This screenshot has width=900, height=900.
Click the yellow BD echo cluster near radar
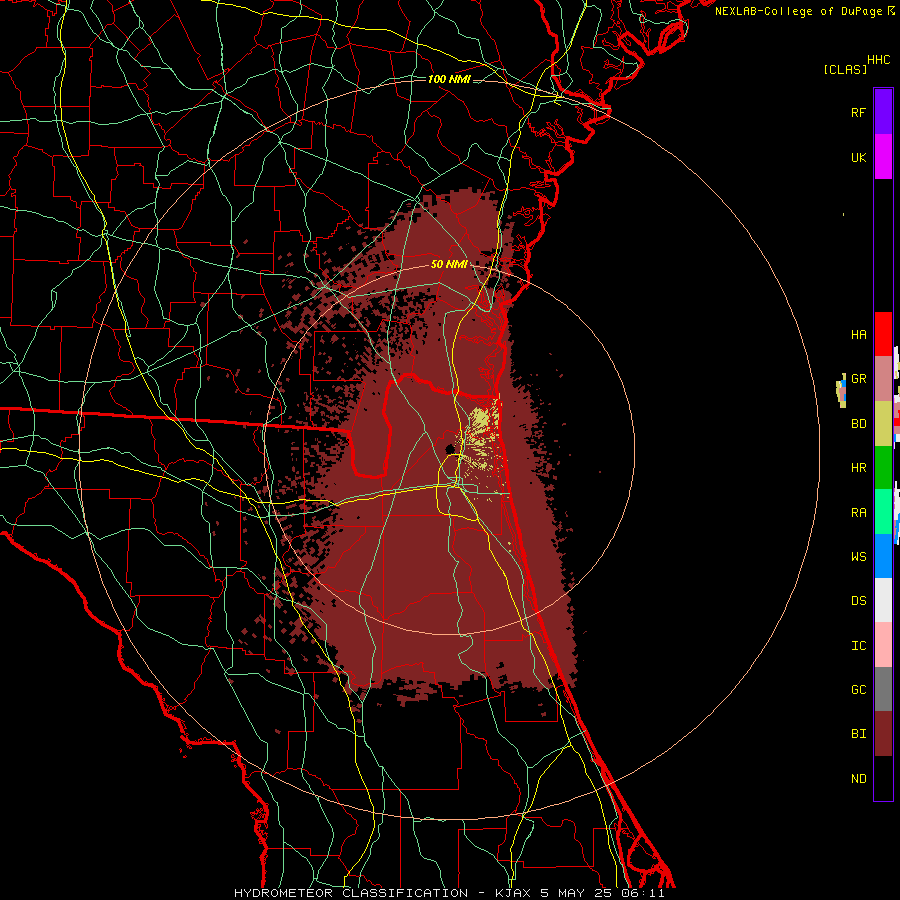coord(482,436)
